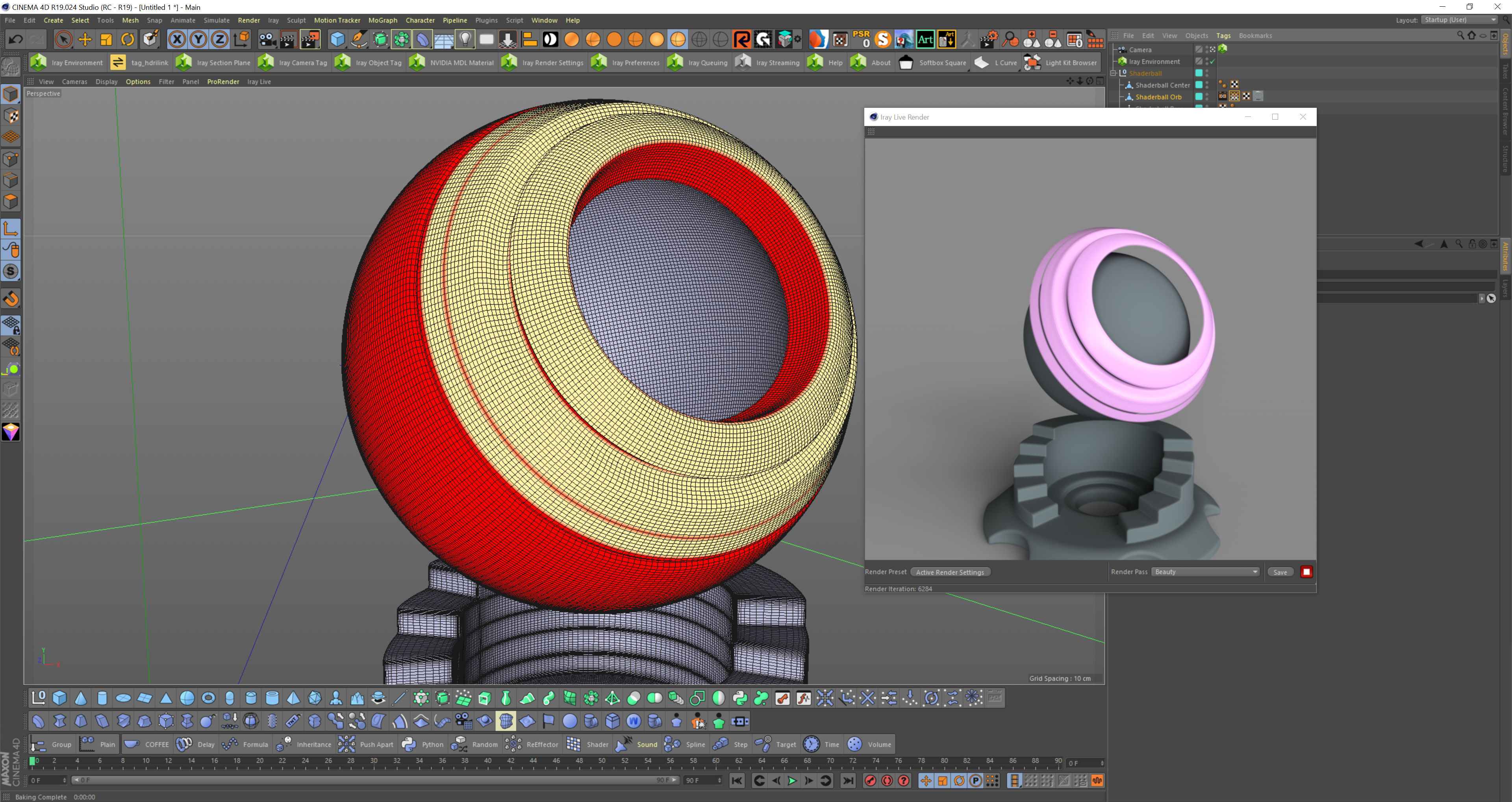The height and width of the screenshot is (802, 1512).
Task: Open the MoGraph menu
Action: point(383,20)
